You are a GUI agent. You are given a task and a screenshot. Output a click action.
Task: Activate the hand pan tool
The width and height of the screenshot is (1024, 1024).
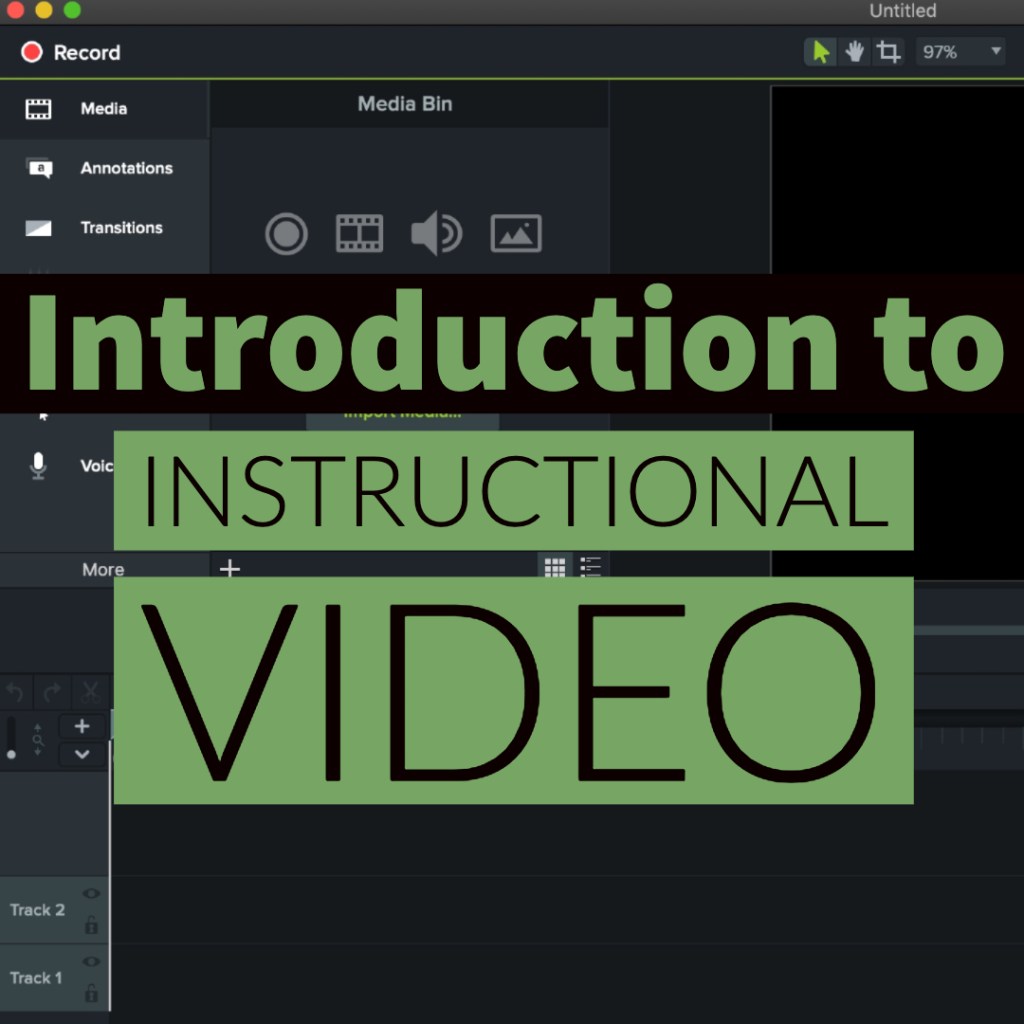tap(854, 52)
